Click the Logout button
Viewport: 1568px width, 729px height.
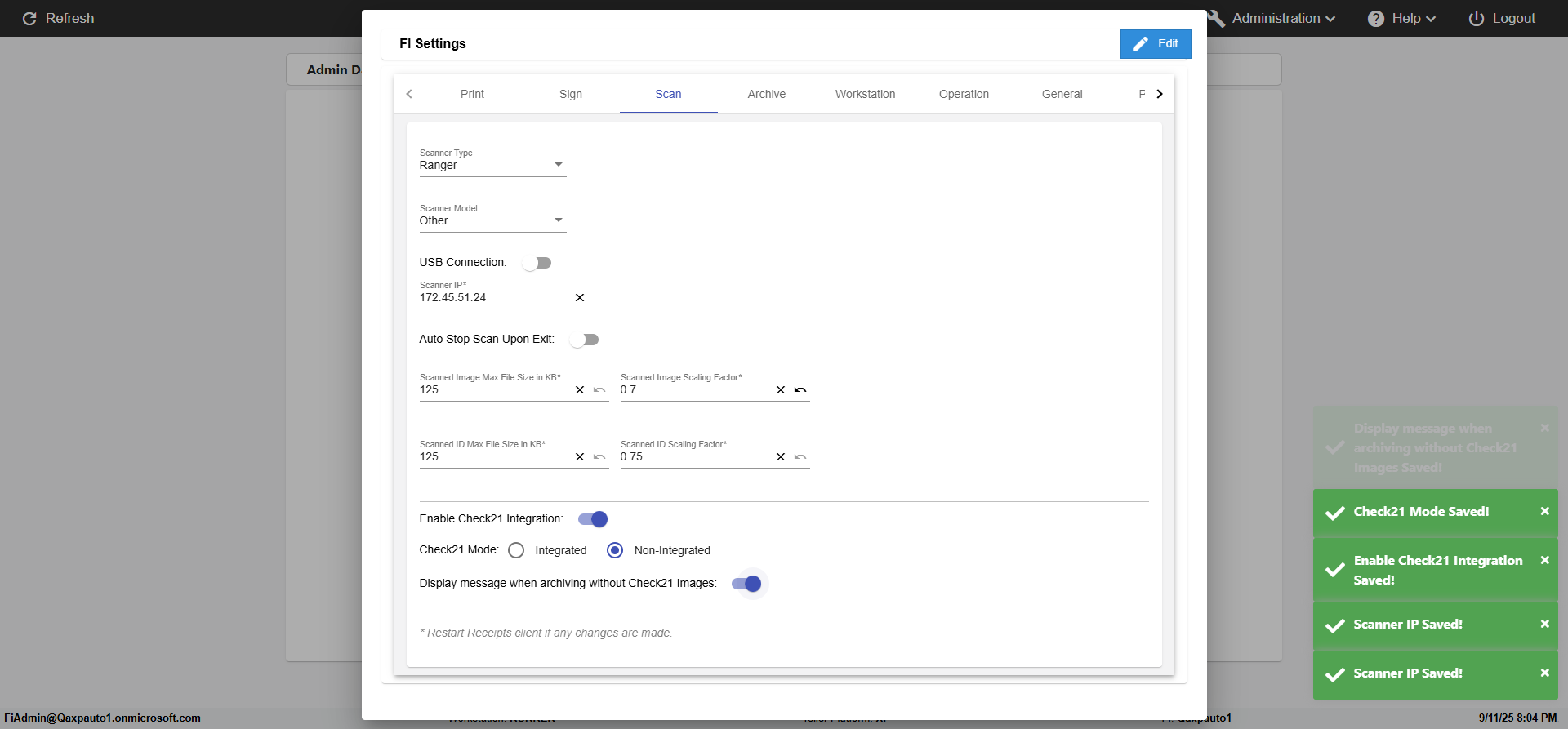click(1502, 18)
